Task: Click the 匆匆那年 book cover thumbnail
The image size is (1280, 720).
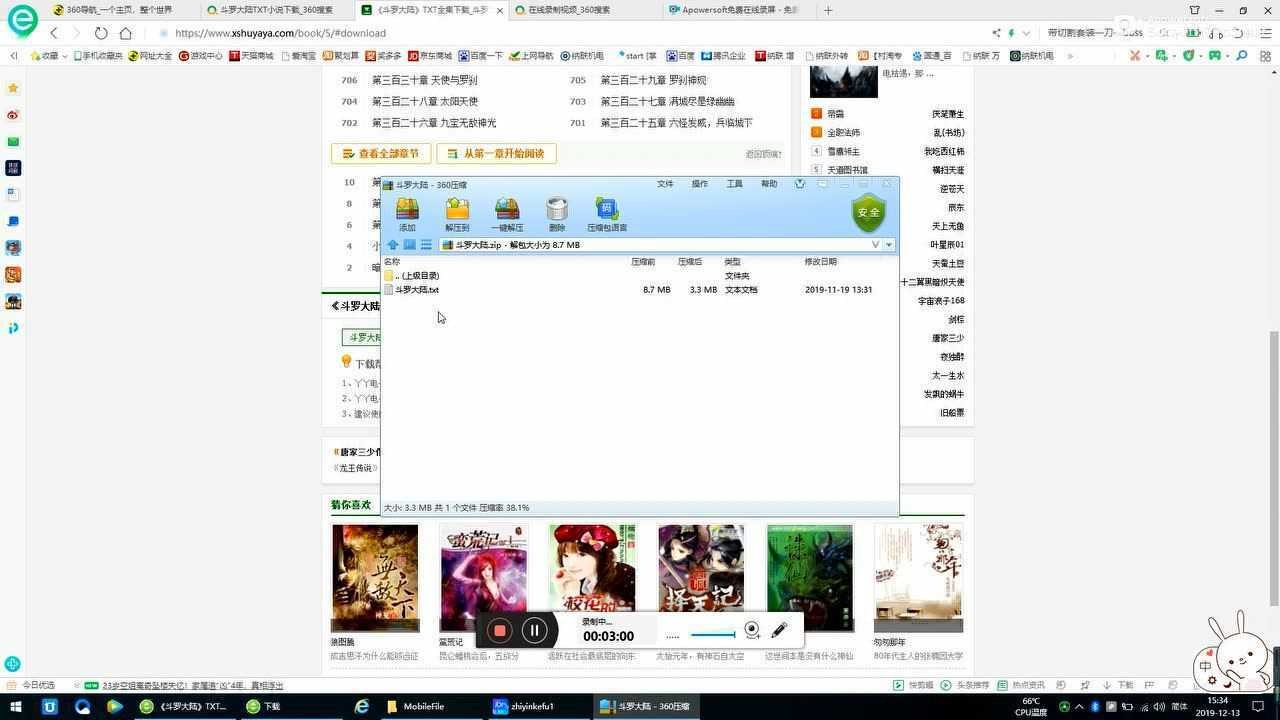Action: 918,578
